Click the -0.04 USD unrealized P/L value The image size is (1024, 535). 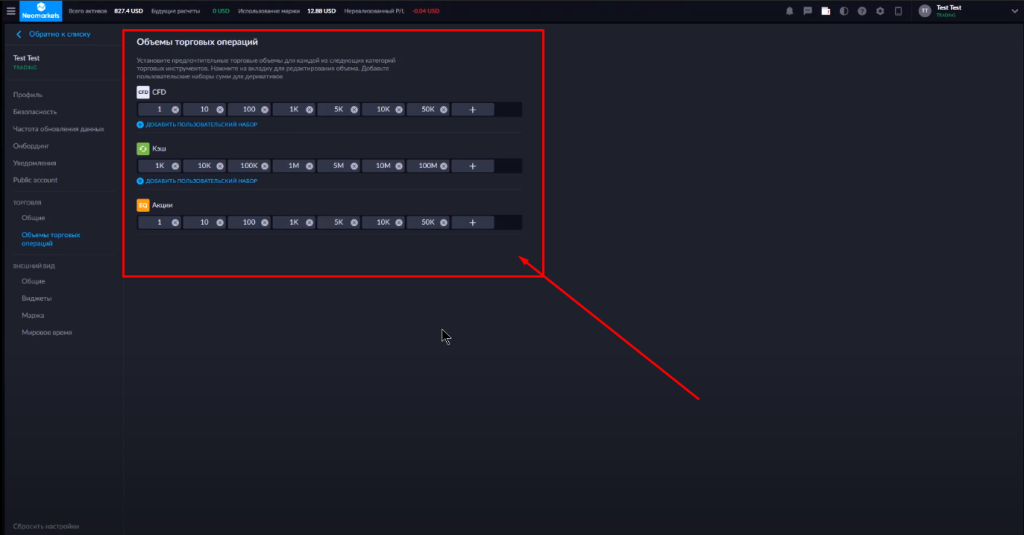tap(426, 11)
